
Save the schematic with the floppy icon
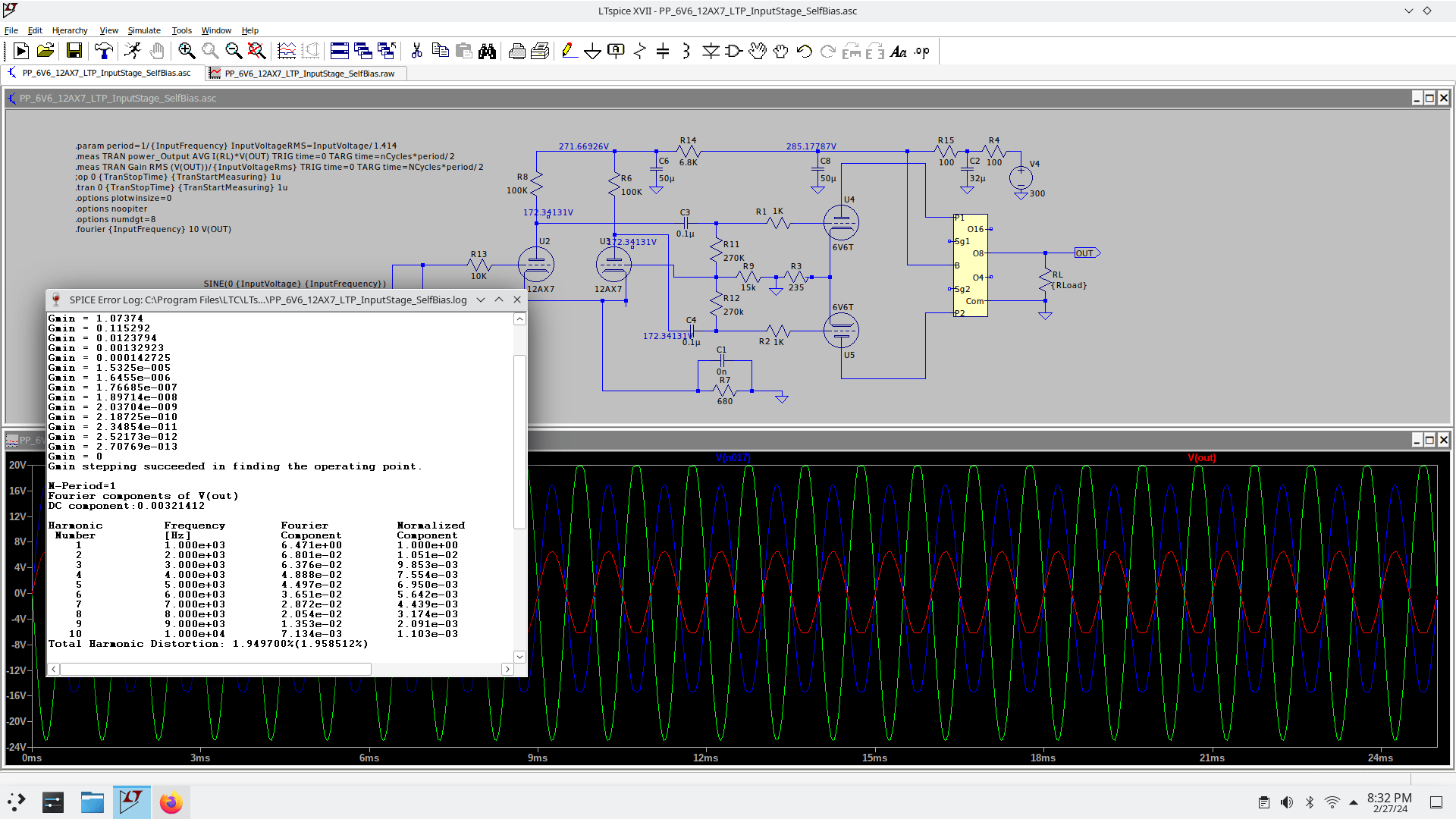tap(74, 51)
